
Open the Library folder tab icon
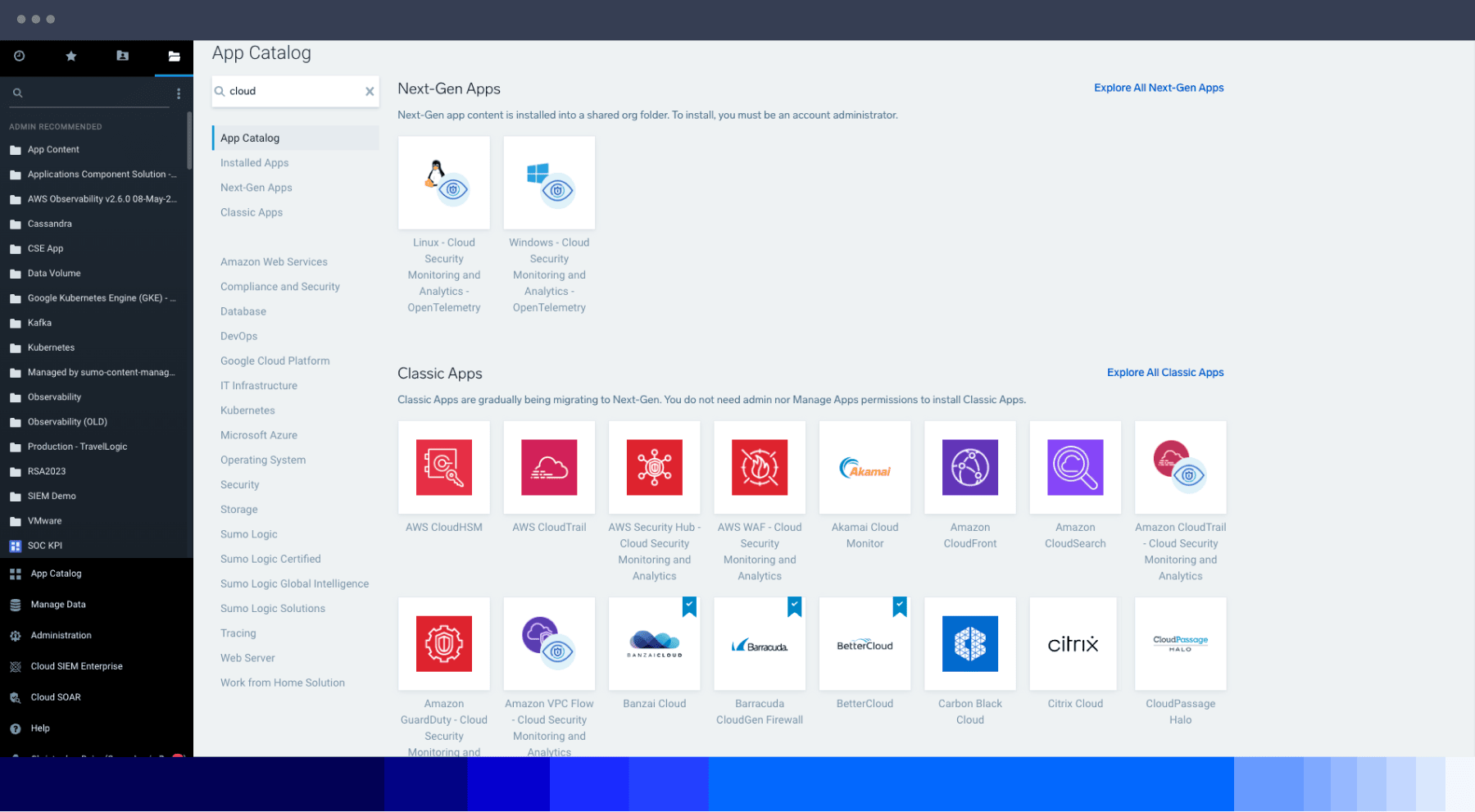tap(174, 57)
